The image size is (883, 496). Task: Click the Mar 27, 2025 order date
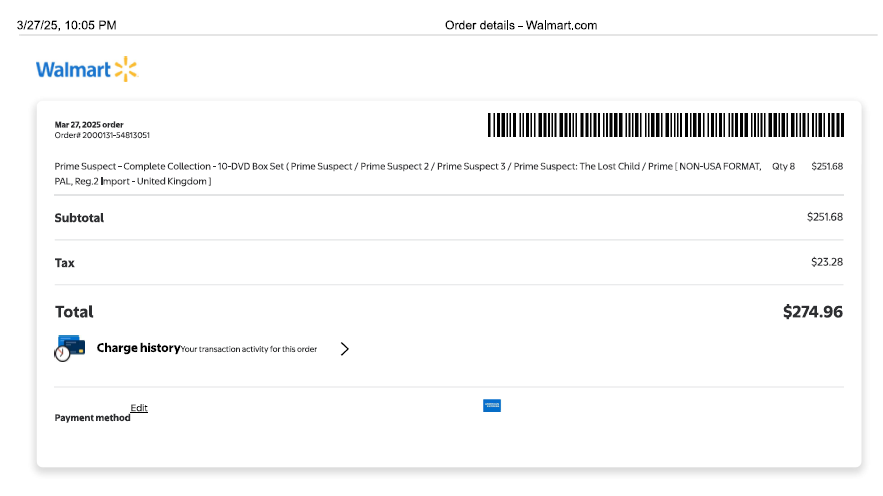pos(89,125)
